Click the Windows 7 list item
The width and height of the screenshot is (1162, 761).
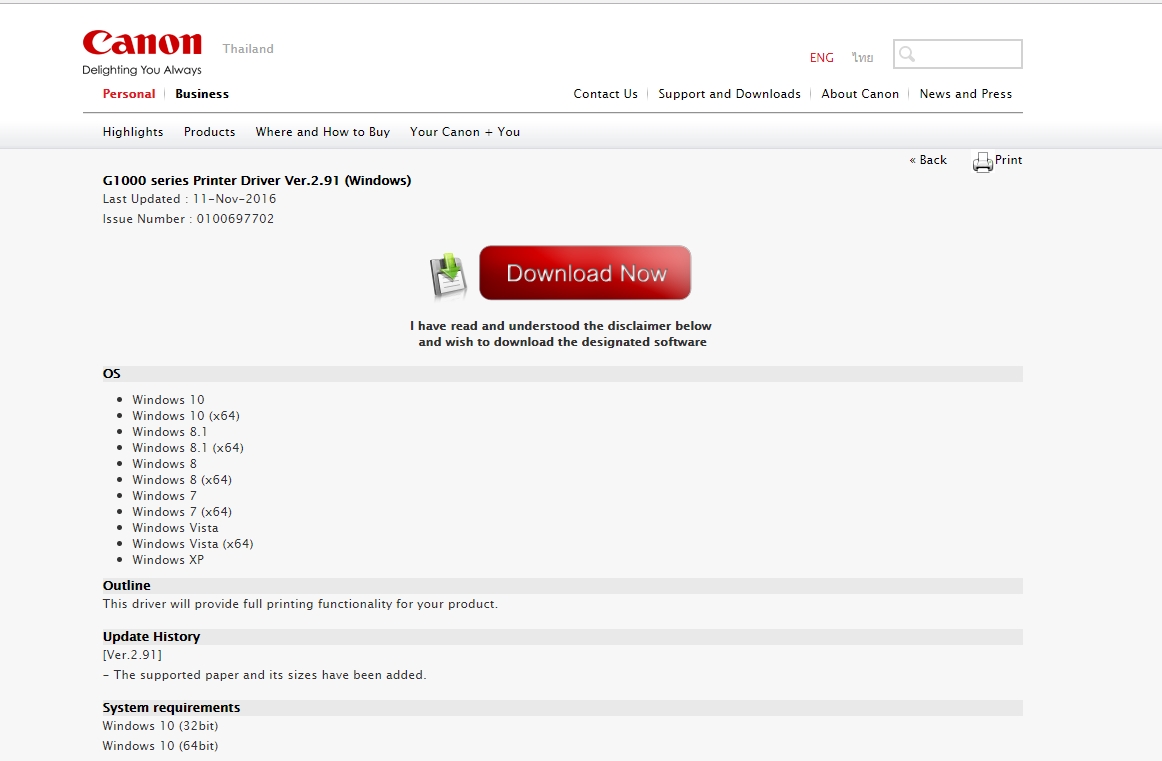tap(165, 496)
